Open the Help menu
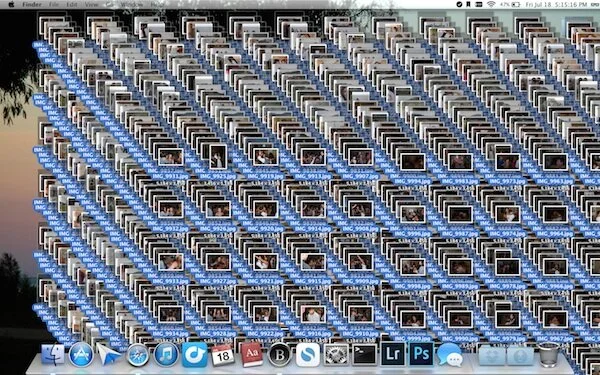 coord(156,4)
